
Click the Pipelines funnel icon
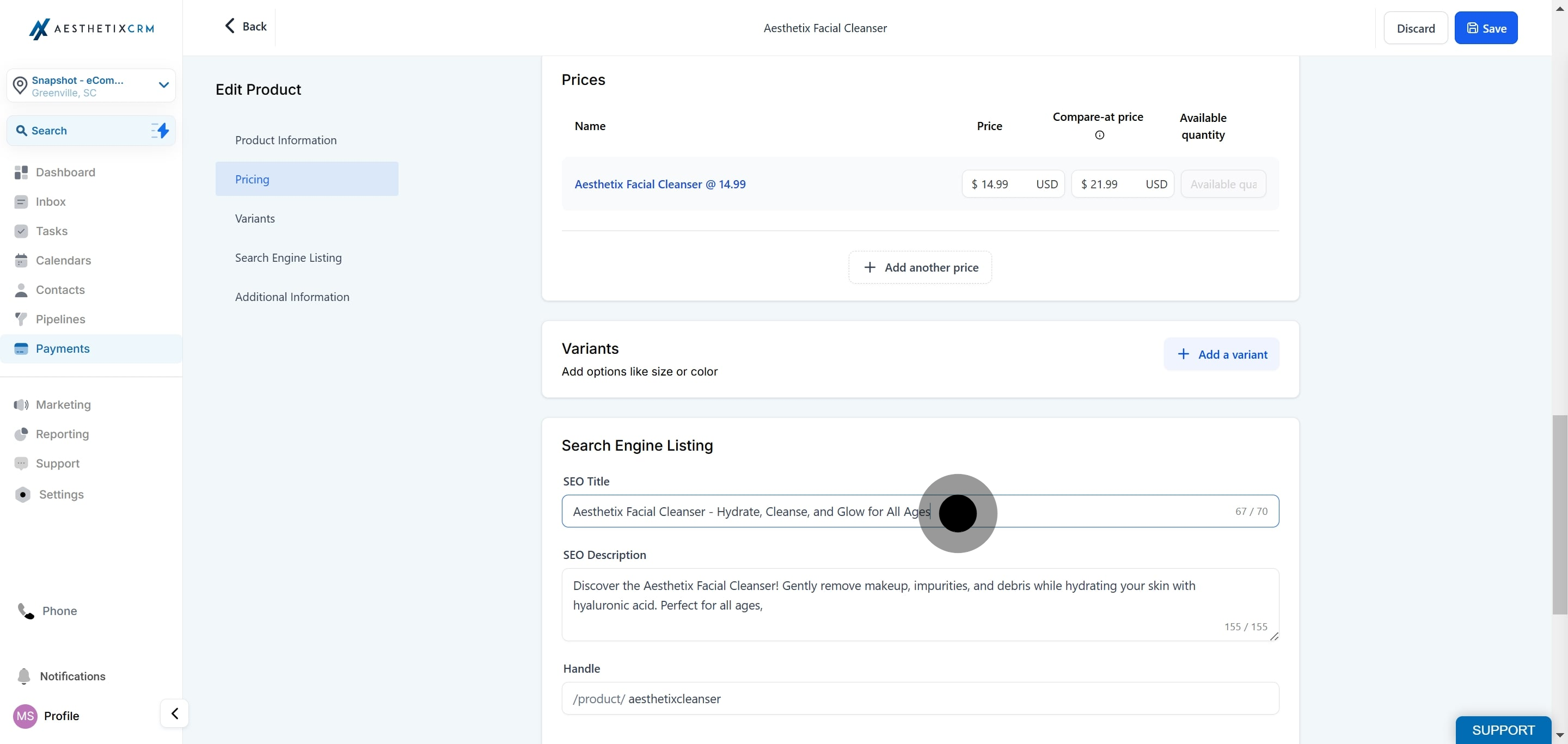[21, 319]
